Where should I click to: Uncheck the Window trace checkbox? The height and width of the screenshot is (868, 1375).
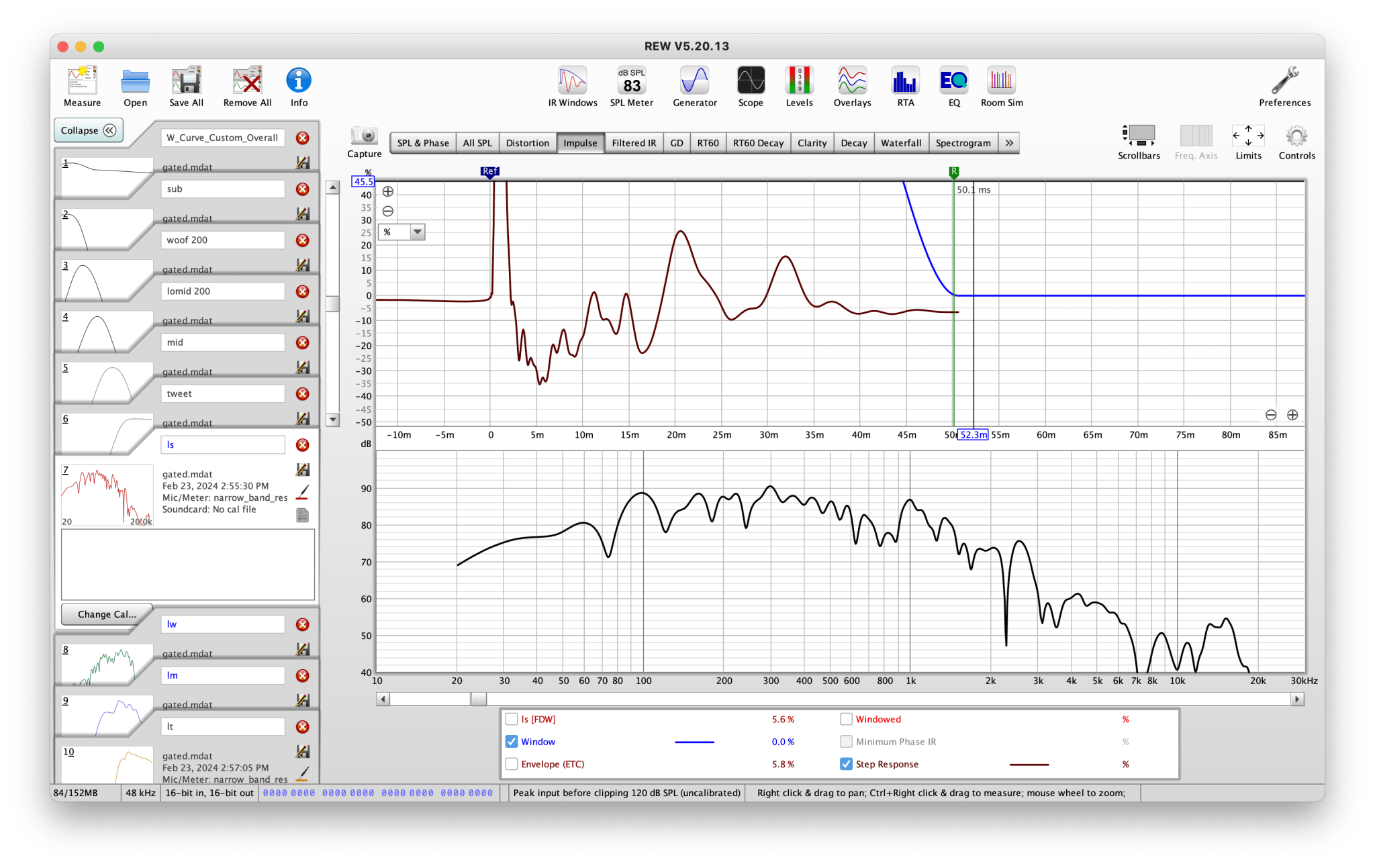click(x=512, y=742)
